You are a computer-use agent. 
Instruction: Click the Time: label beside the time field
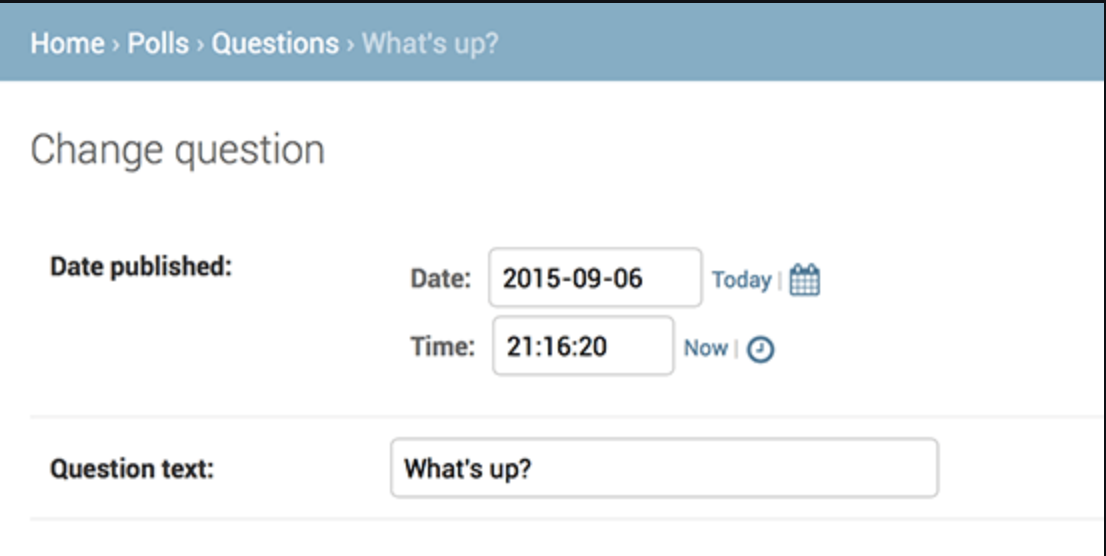[x=442, y=347]
